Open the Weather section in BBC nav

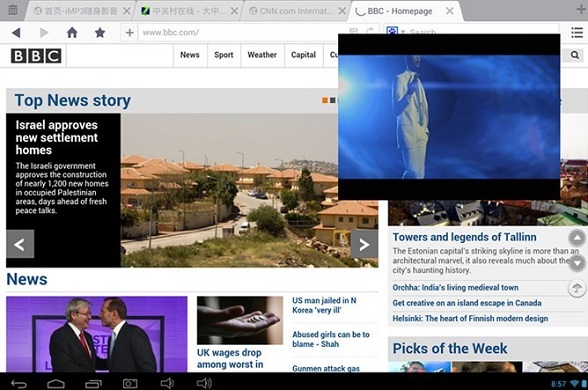262,55
